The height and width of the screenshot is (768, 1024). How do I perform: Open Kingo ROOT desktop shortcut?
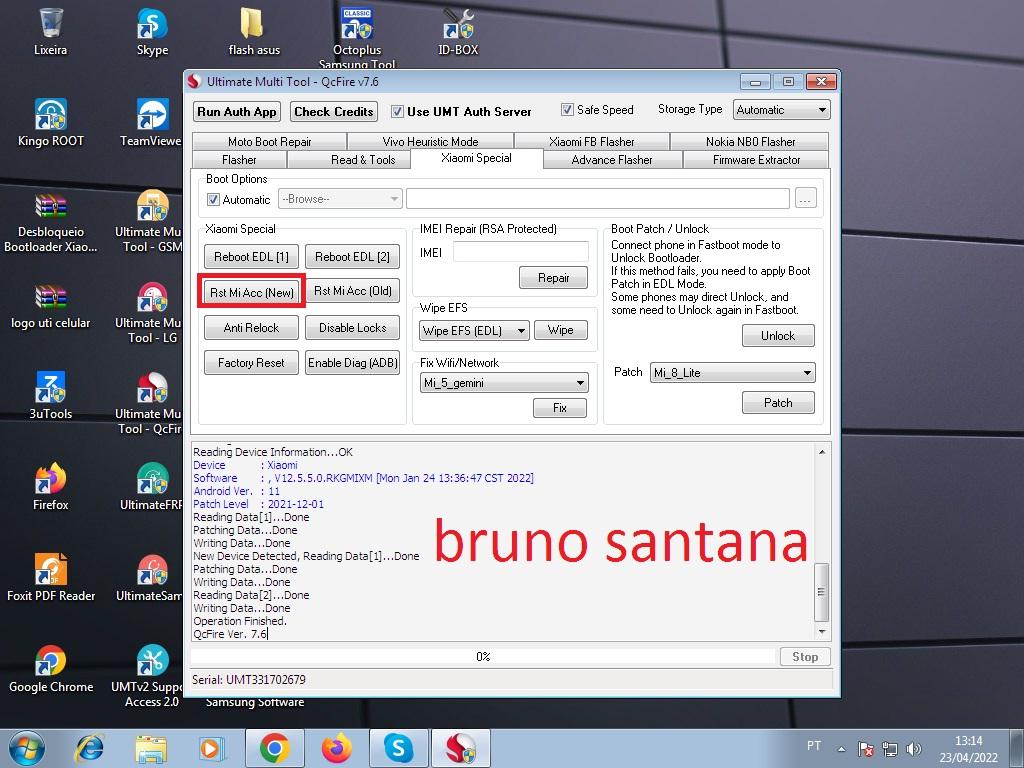(50, 123)
